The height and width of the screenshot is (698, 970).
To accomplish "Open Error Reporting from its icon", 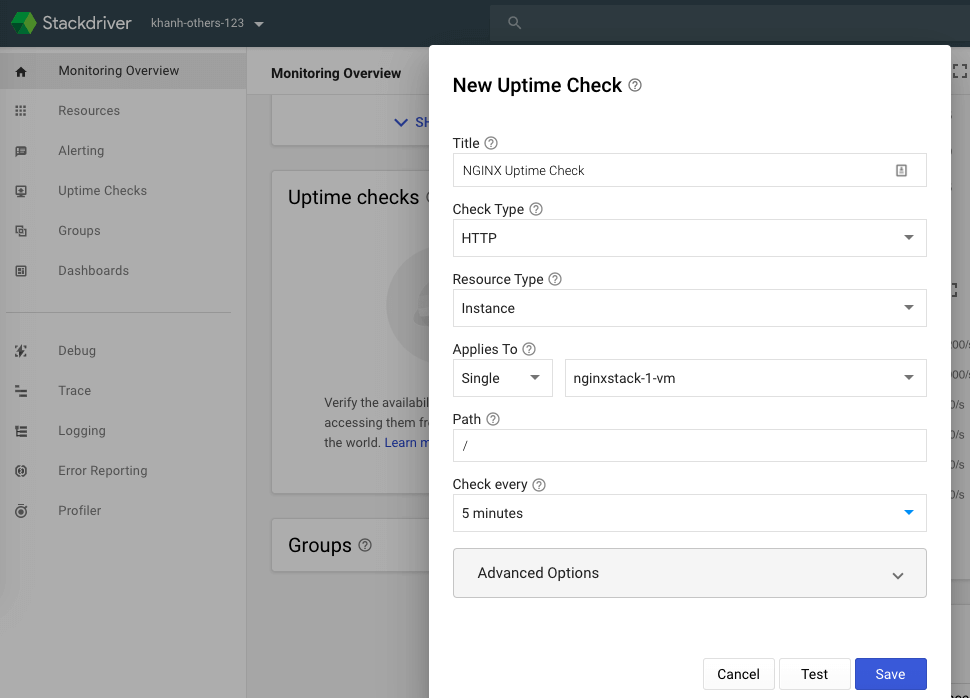I will tap(20, 470).
